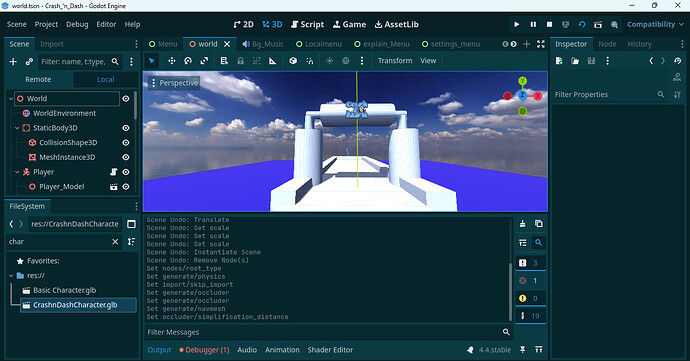Image resolution: width=690 pixels, height=361 pixels.
Task: Select the Scale mode tool
Action: point(204,61)
